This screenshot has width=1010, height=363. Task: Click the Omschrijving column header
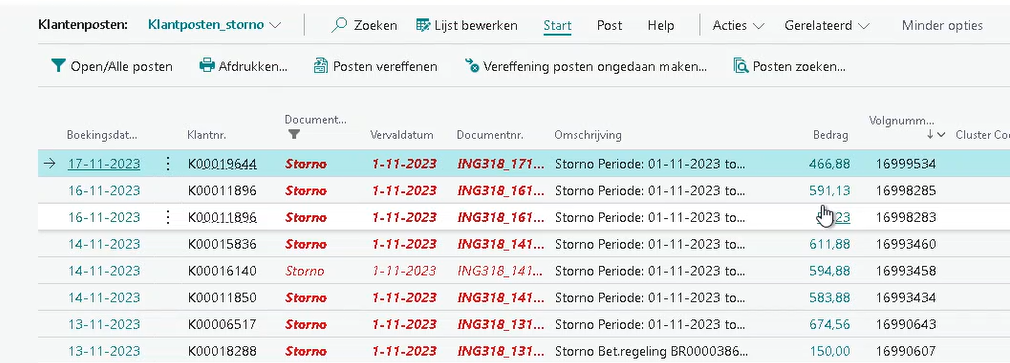587,135
